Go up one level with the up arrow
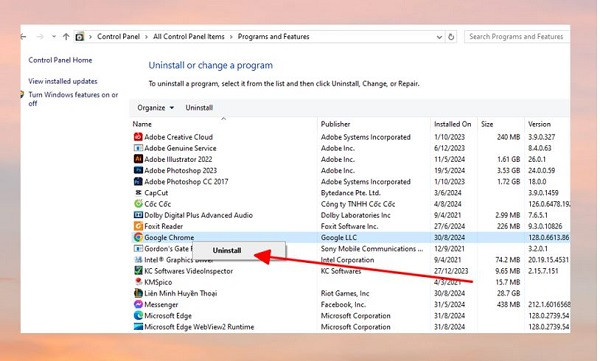The height and width of the screenshot is (361, 600). pyautogui.click(x=66, y=37)
